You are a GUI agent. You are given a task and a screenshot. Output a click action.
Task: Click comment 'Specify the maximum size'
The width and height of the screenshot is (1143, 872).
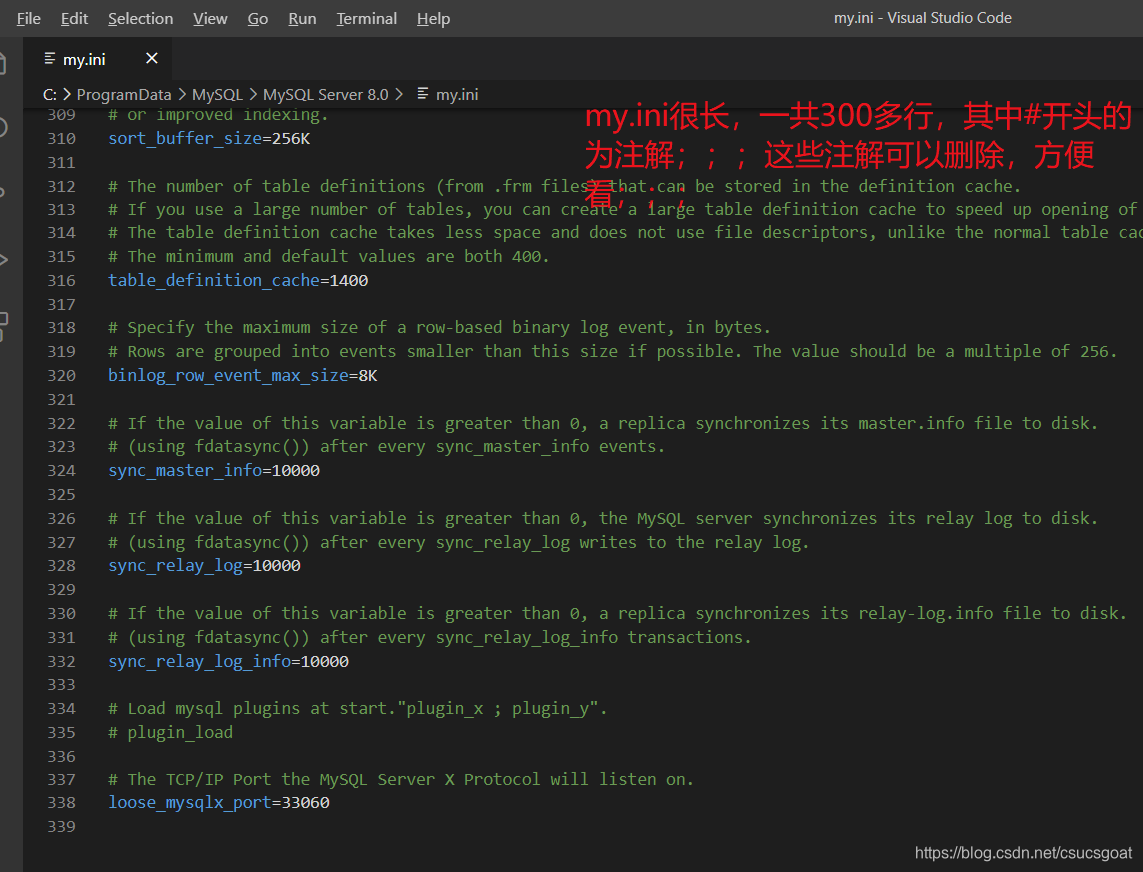tap(440, 328)
